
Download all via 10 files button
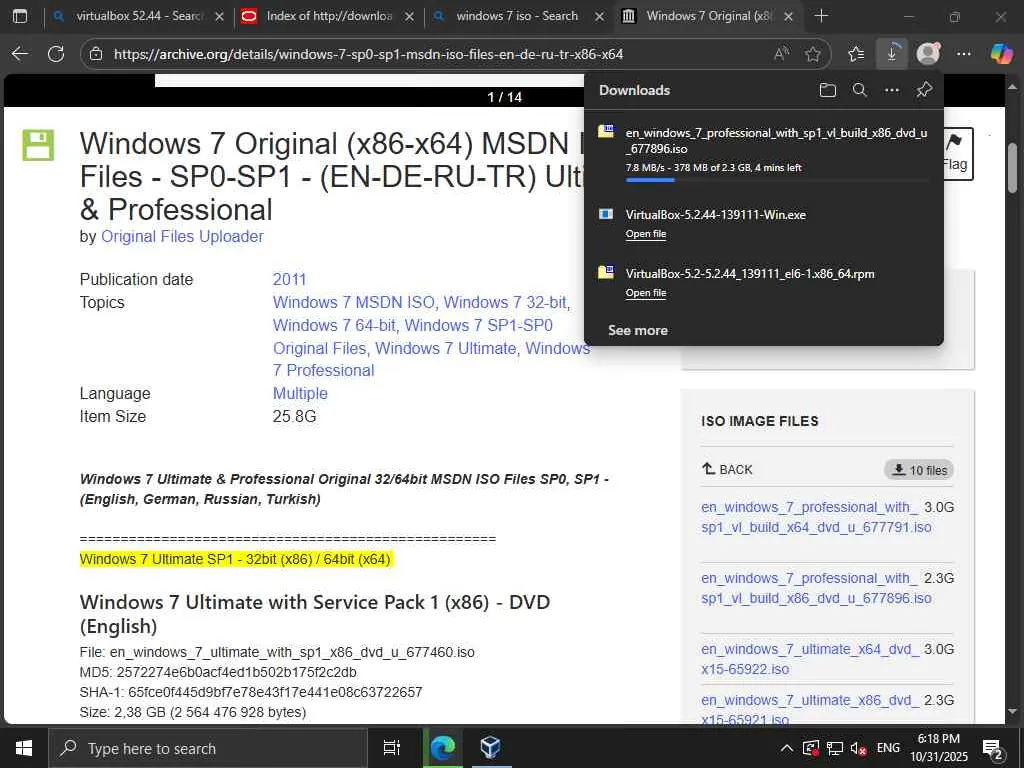pos(920,470)
